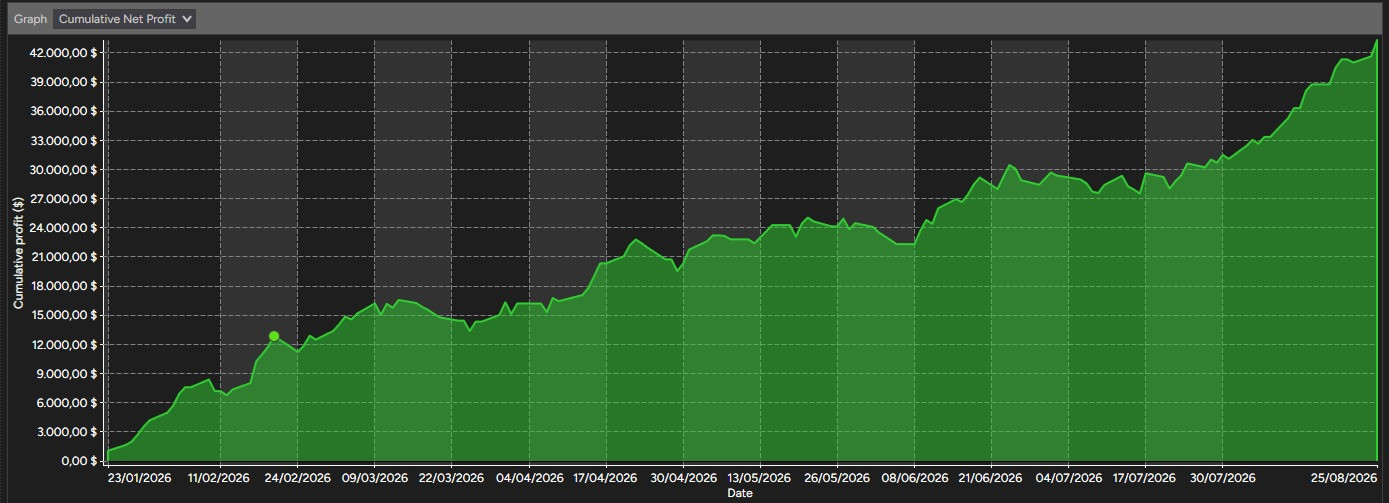Image resolution: width=1389 pixels, height=503 pixels.
Task: Click the 23/01/2026 date axis label
Action: coord(142,478)
